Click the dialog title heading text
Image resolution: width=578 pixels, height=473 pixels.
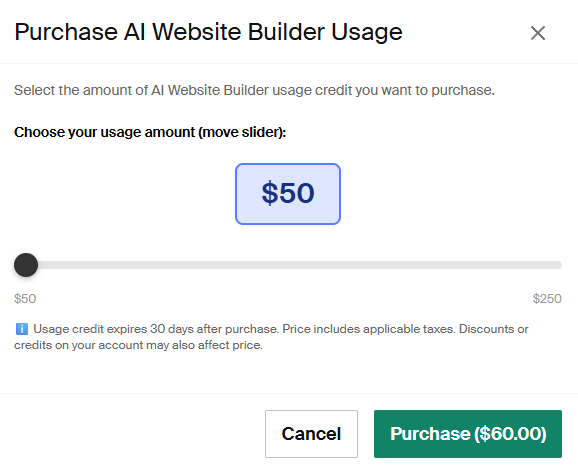click(208, 32)
